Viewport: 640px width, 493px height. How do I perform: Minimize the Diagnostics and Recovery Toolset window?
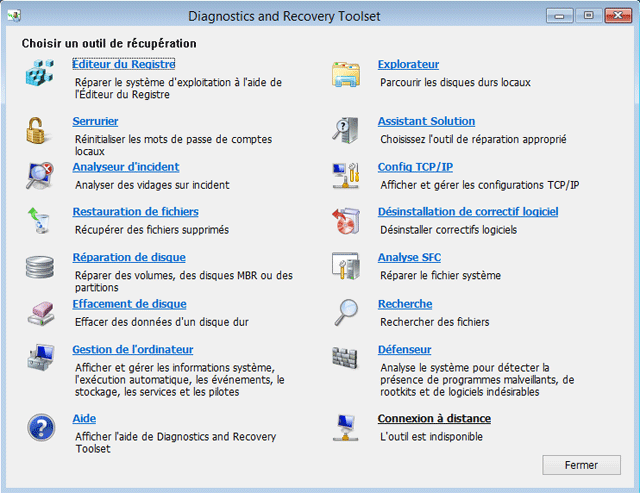(559, 16)
